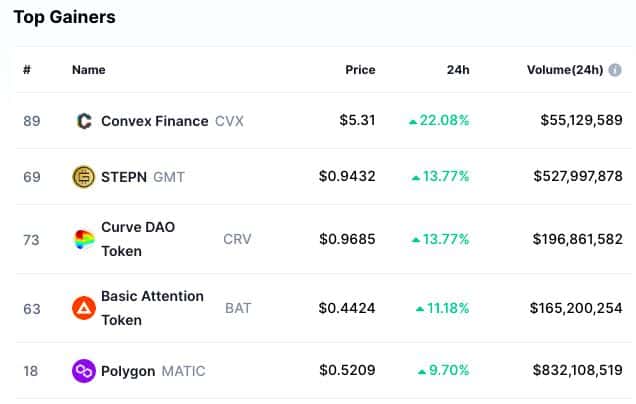Click the STEPN gold coin icon

(84, 177)
